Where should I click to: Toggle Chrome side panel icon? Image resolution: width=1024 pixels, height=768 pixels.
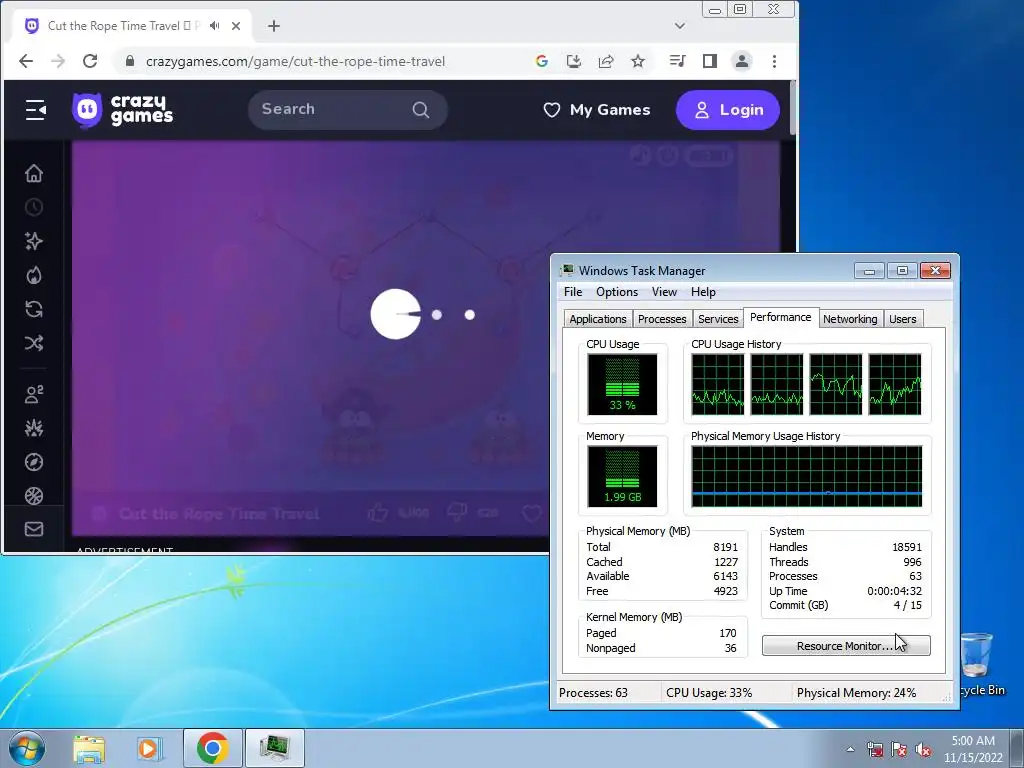(x=710, y=61)
